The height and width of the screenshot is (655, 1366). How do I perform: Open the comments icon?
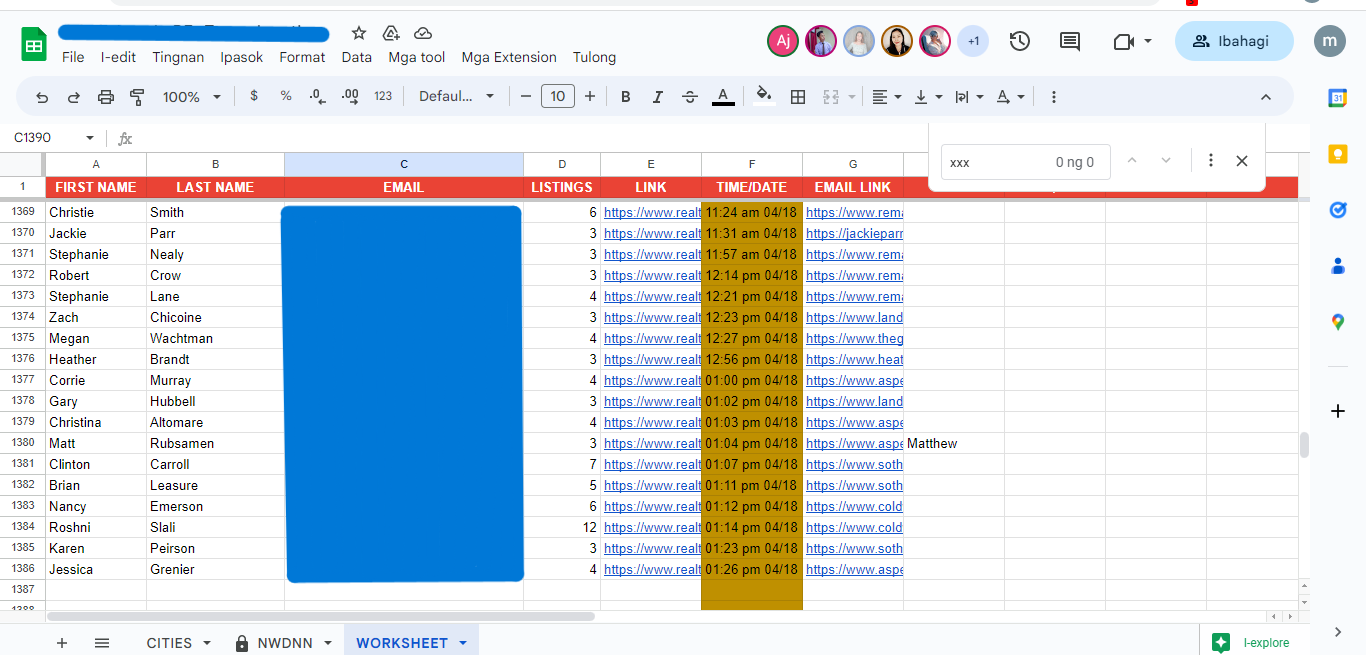coord(1069,41)
